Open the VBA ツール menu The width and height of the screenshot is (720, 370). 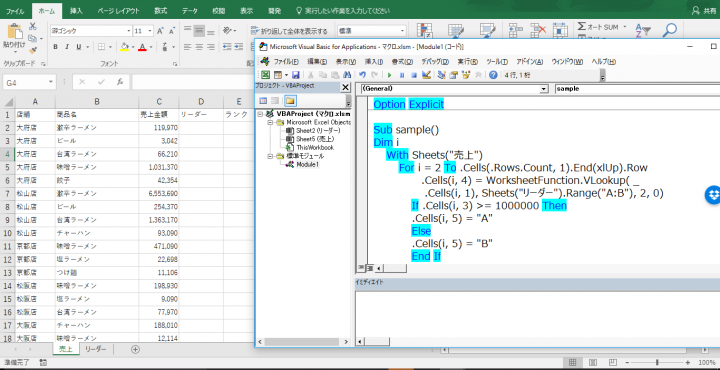tap(497, 62)
